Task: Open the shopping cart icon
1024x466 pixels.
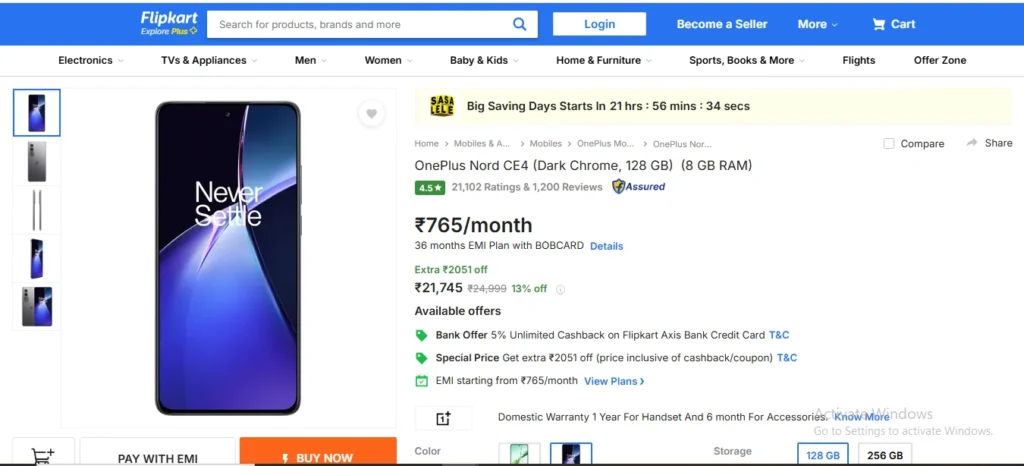Action: [879, 24]
